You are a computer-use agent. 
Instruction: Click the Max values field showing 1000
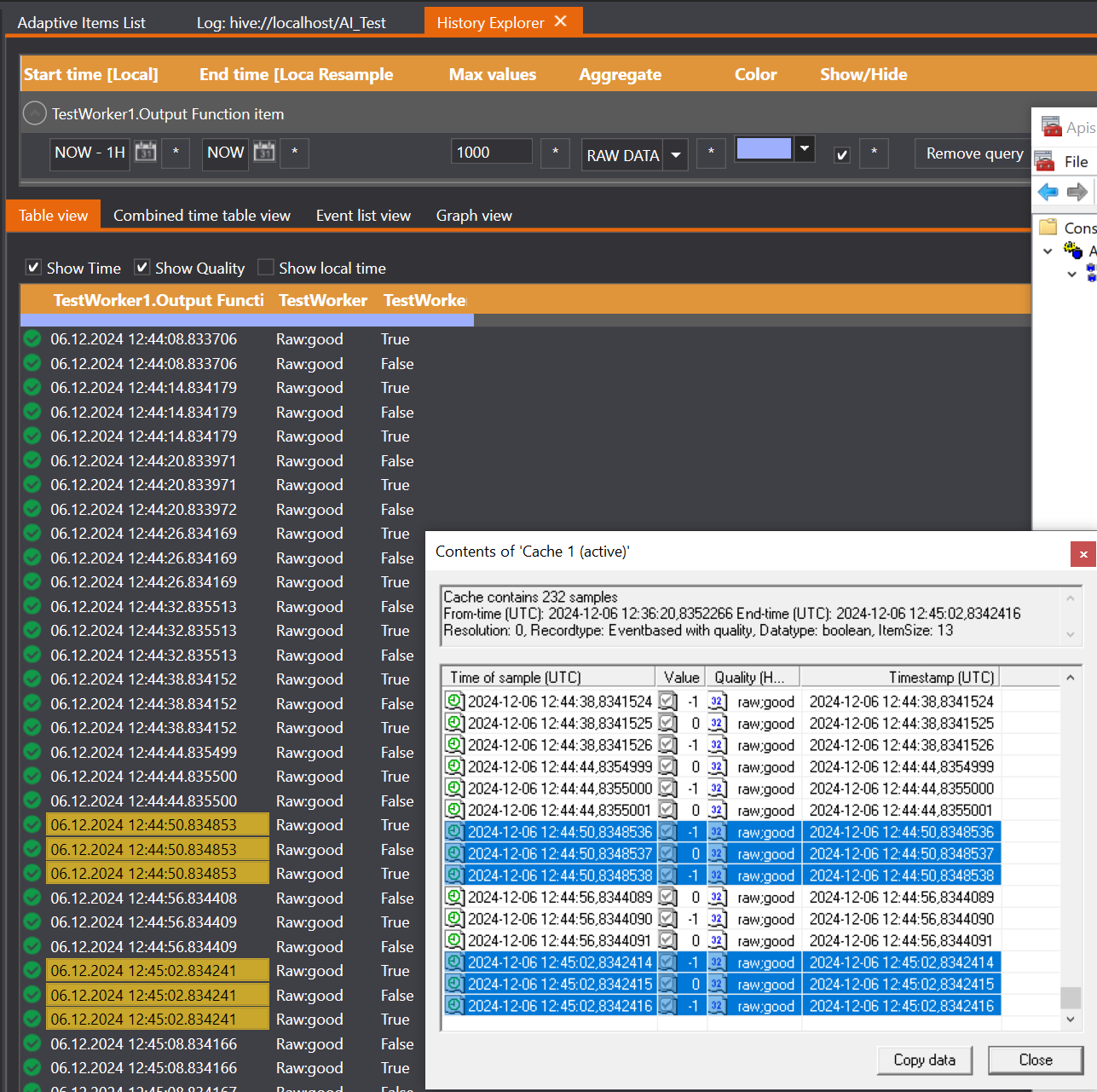[492, 153]
